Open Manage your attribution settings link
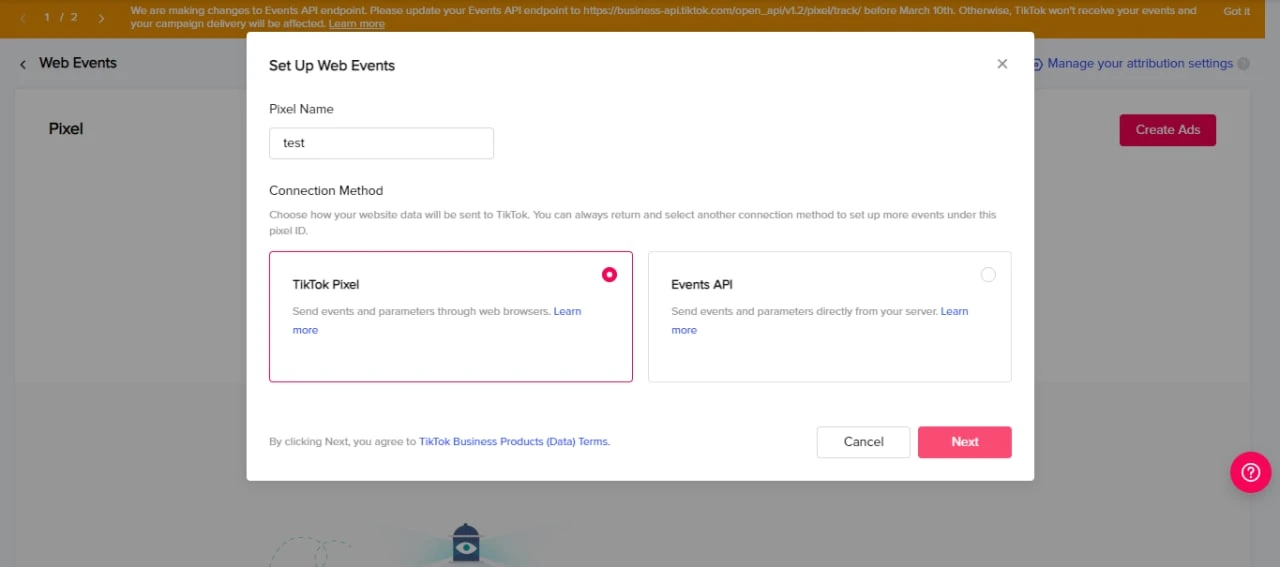 point(1140,63)
